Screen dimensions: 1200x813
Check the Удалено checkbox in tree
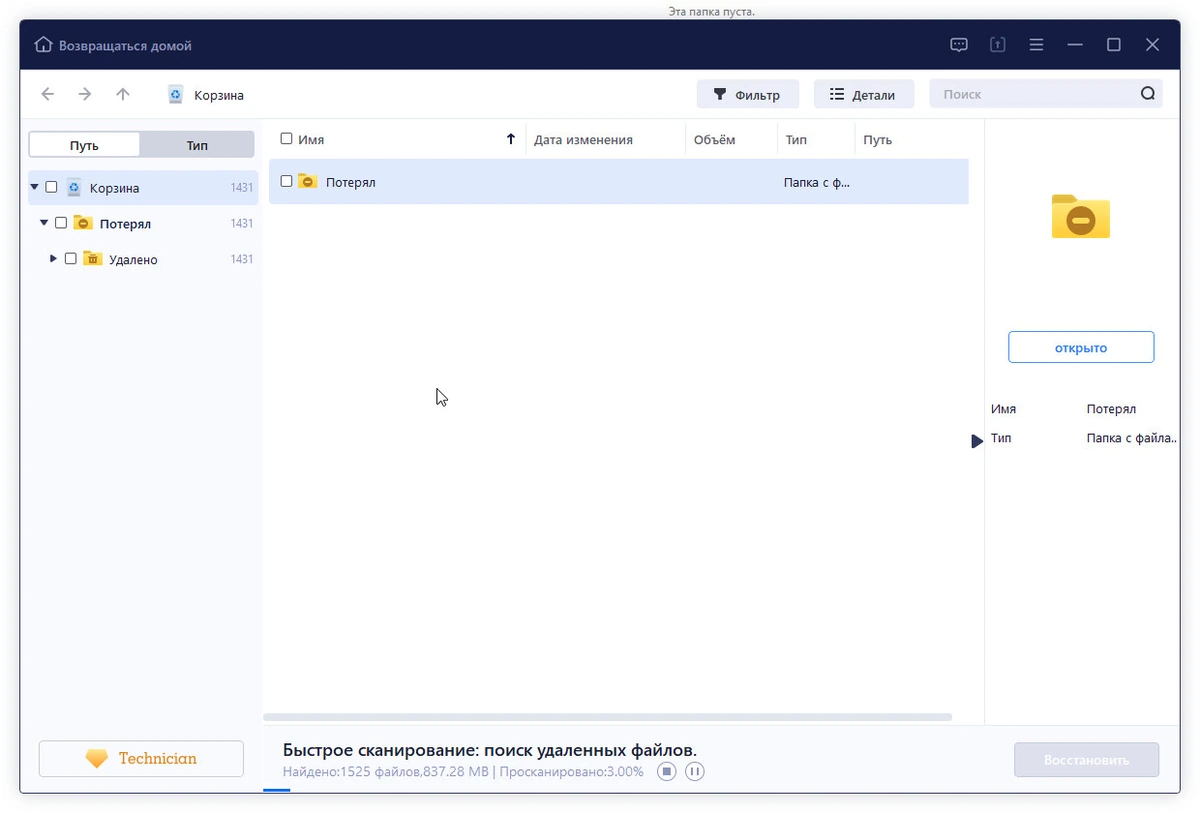pos(70,258)
